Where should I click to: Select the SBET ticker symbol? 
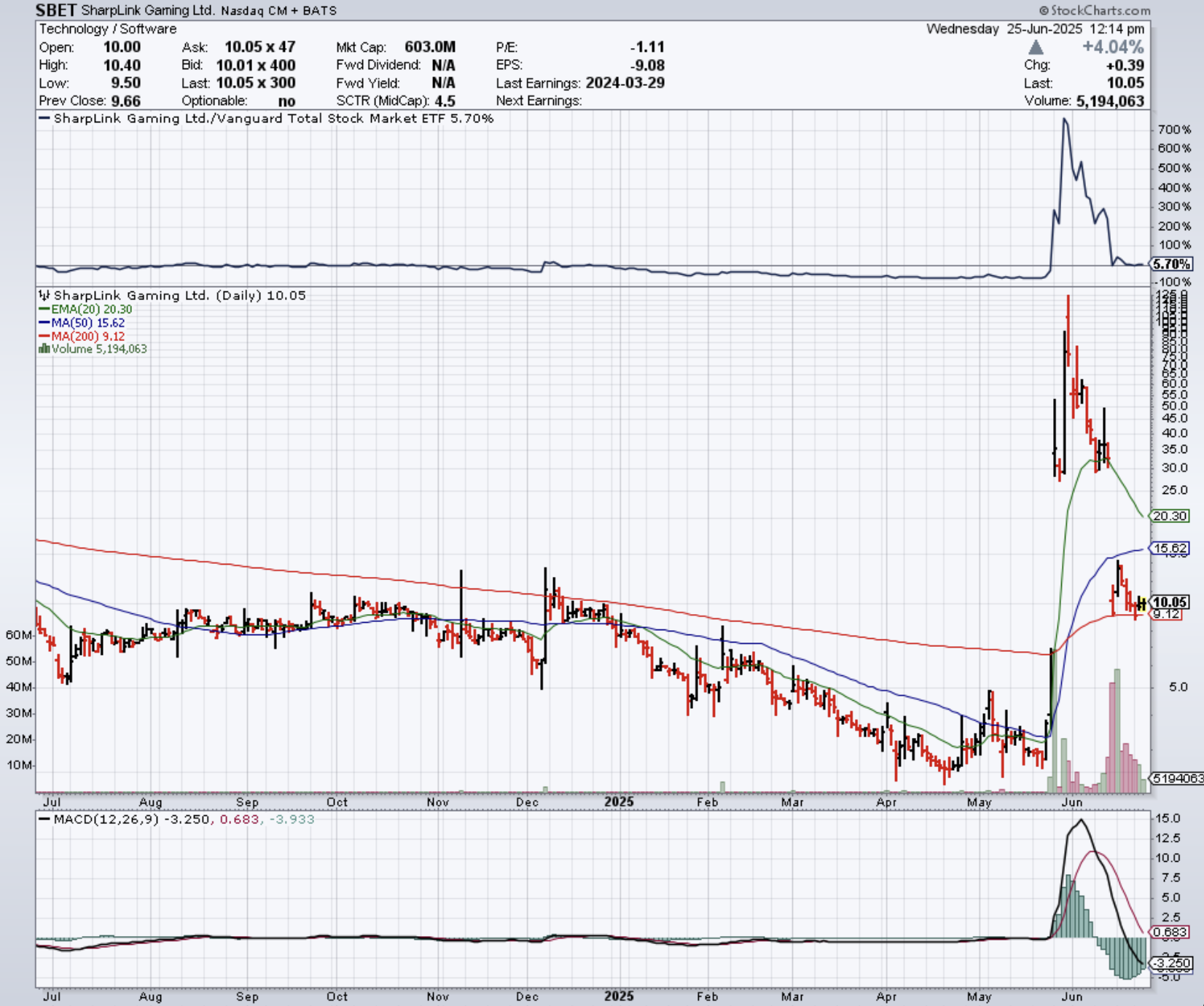56,10
